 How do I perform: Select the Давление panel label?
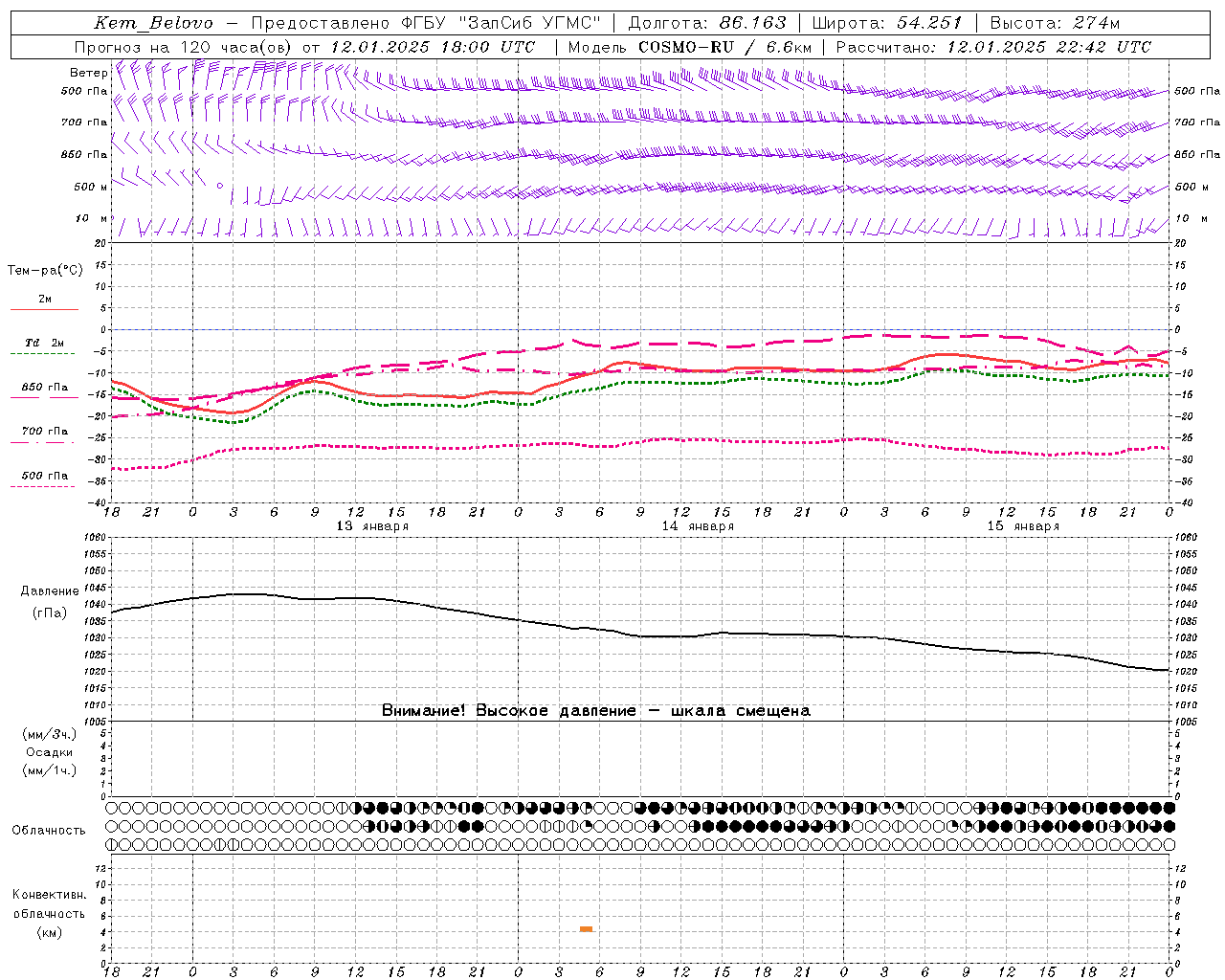(50, 591)
